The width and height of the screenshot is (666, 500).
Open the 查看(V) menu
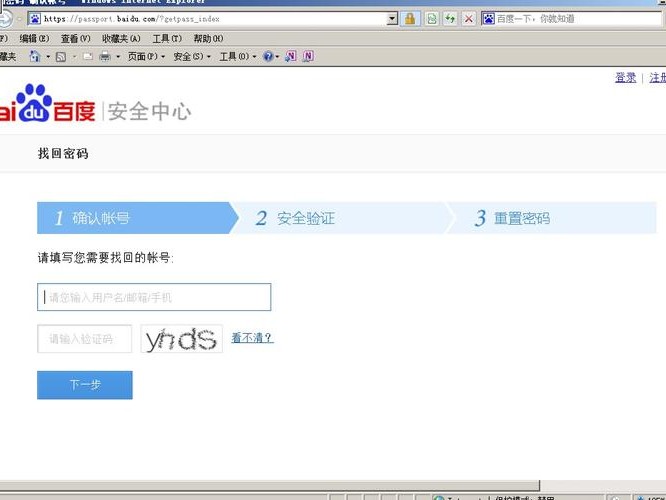click(x=76, y=39)
